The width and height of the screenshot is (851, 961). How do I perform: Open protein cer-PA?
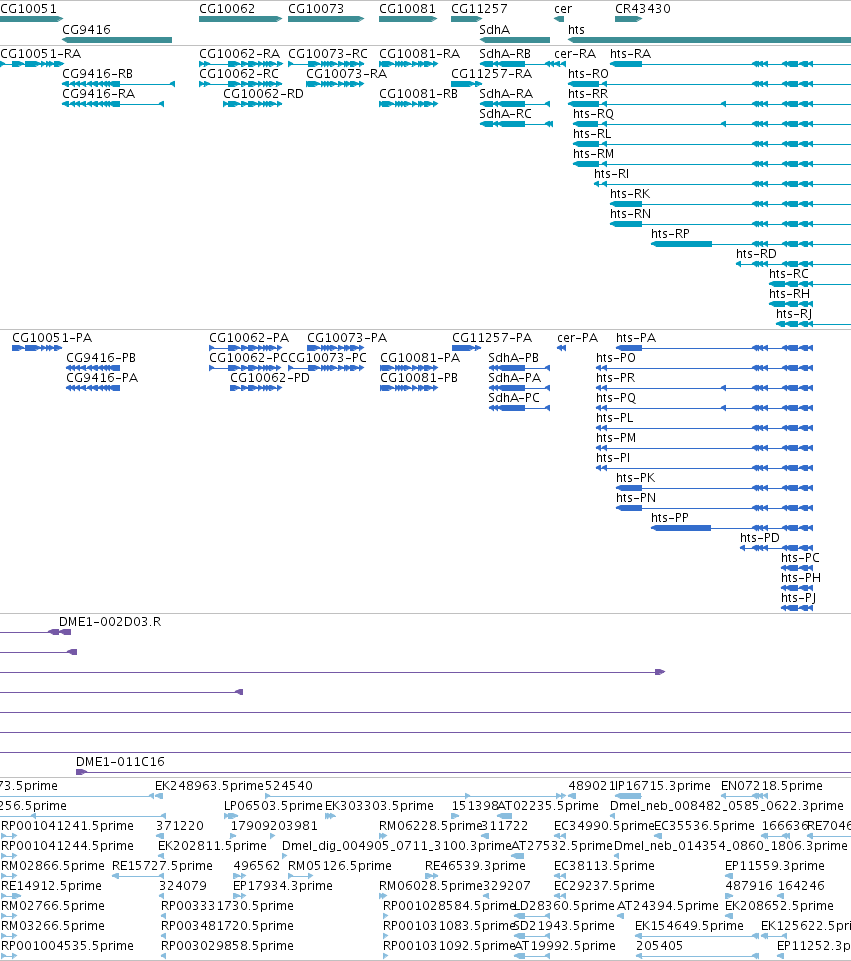[561, 348]
